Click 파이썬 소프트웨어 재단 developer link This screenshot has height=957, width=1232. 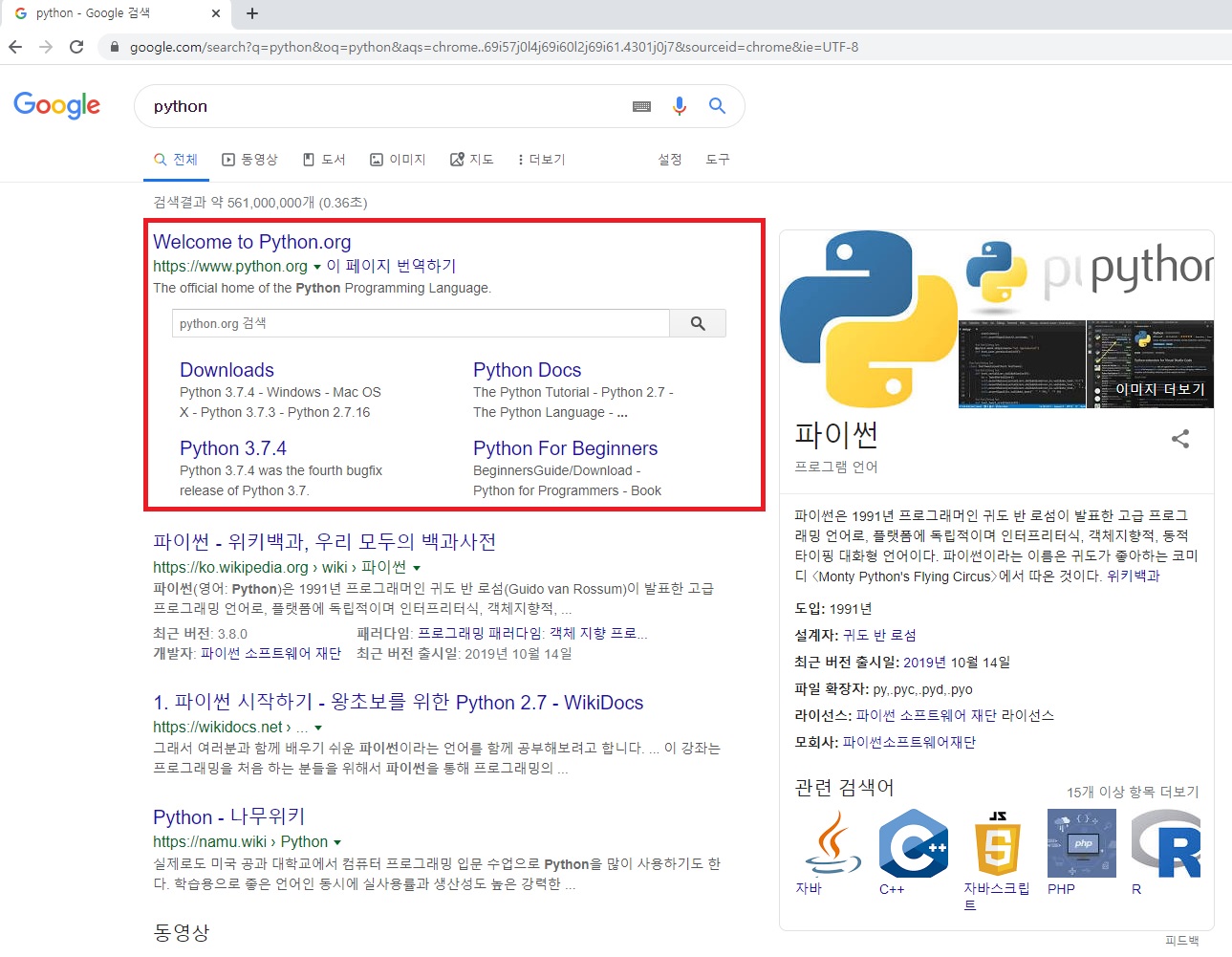click(270, 654)
